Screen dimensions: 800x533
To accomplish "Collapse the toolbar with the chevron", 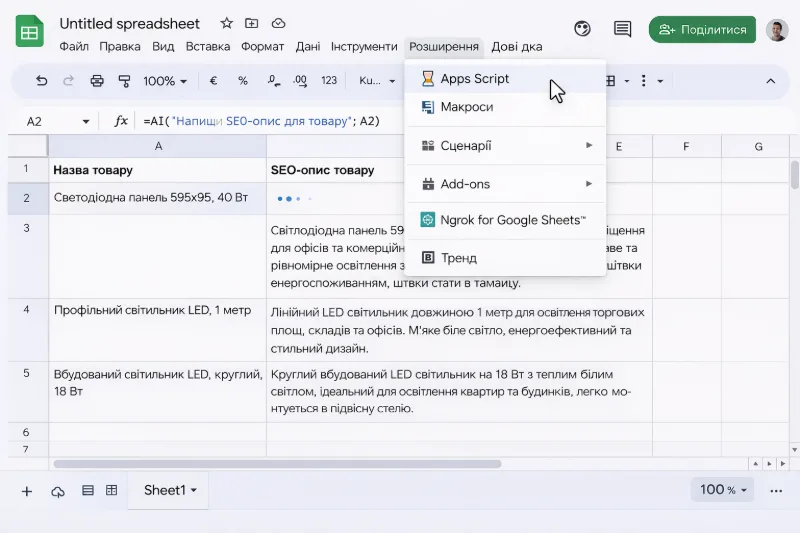I will 770,81.
